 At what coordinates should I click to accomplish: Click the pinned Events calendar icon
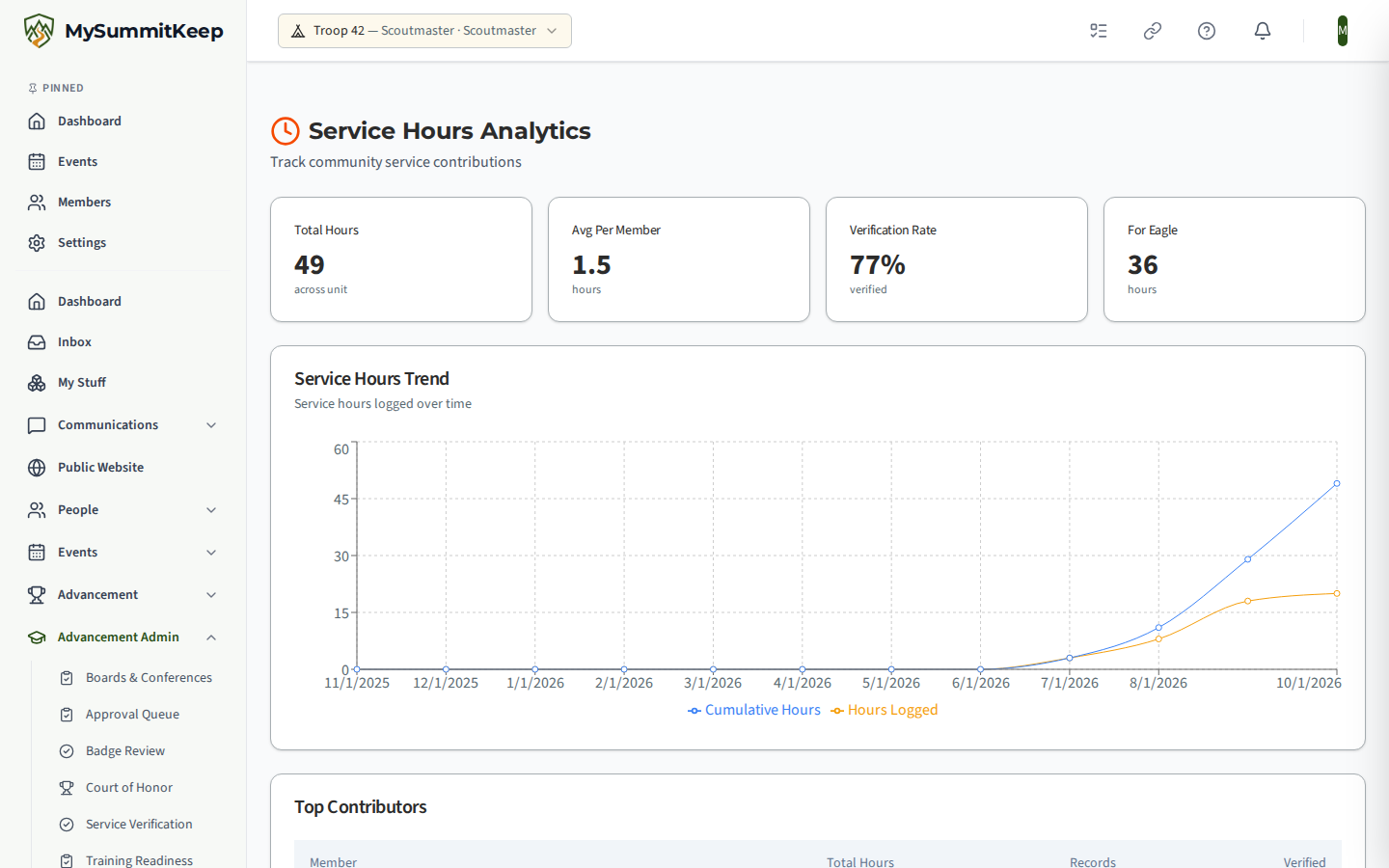[x=37, y=162]
